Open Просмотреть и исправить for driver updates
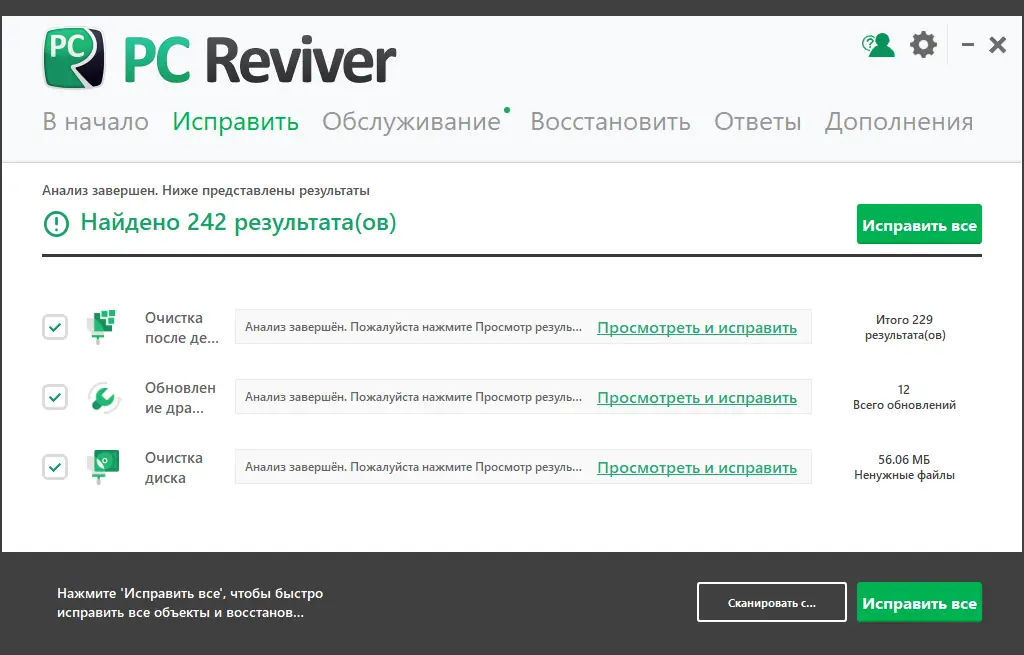This screenshot has height=655, width=1024. 697,398
